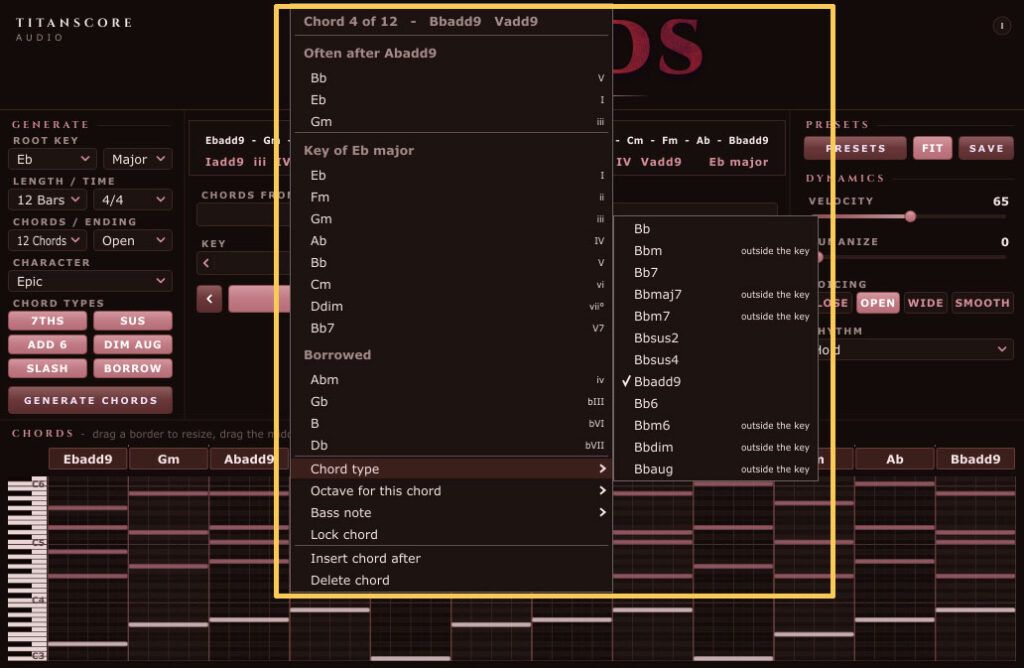Screen dimensions: 1024x668
Task: Open the 12 Chords count dropdown
Action: pos(48,240)
